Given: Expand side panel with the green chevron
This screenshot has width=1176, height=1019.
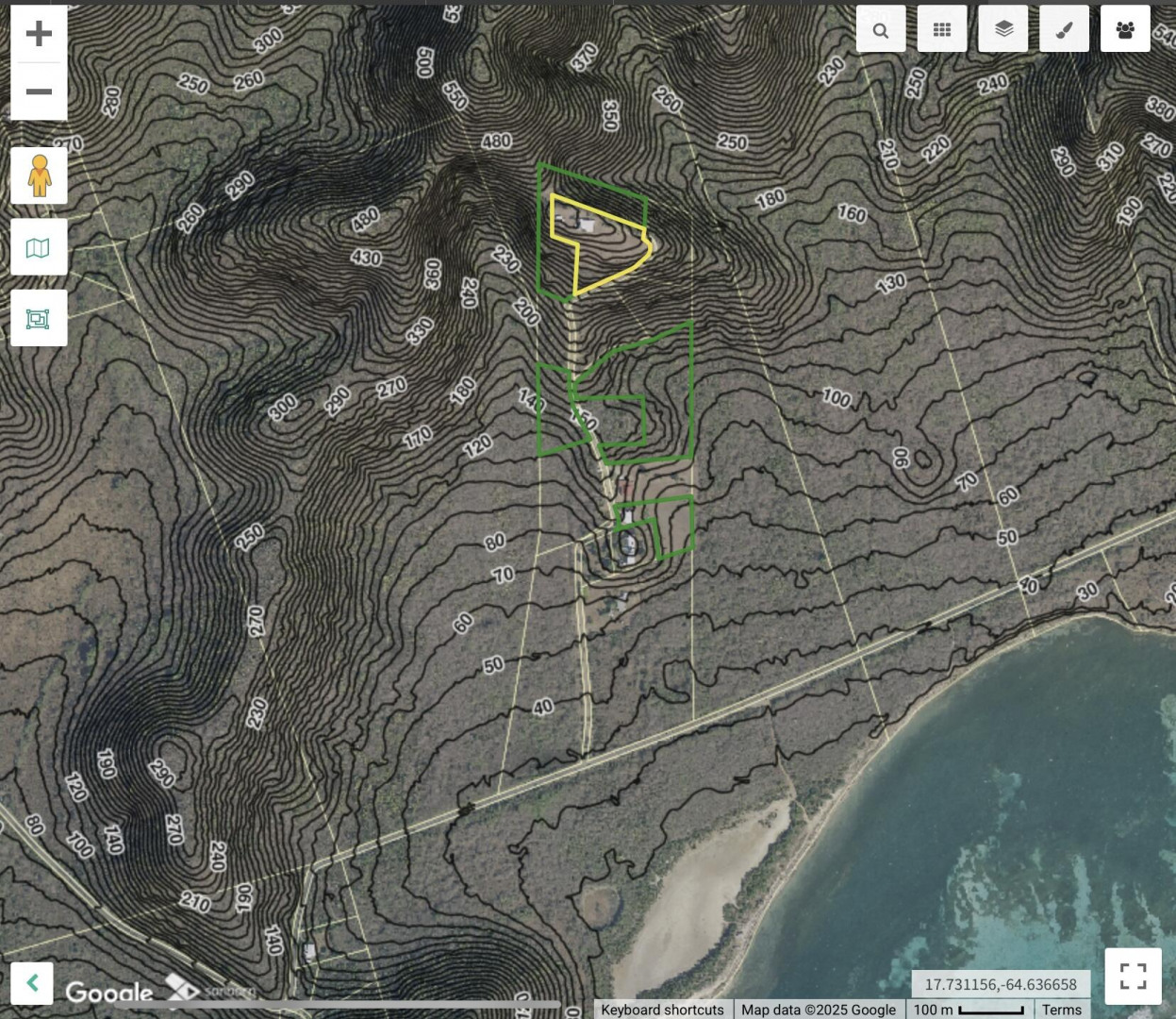Looking at the screenshot, I should [x=32, y=983].
